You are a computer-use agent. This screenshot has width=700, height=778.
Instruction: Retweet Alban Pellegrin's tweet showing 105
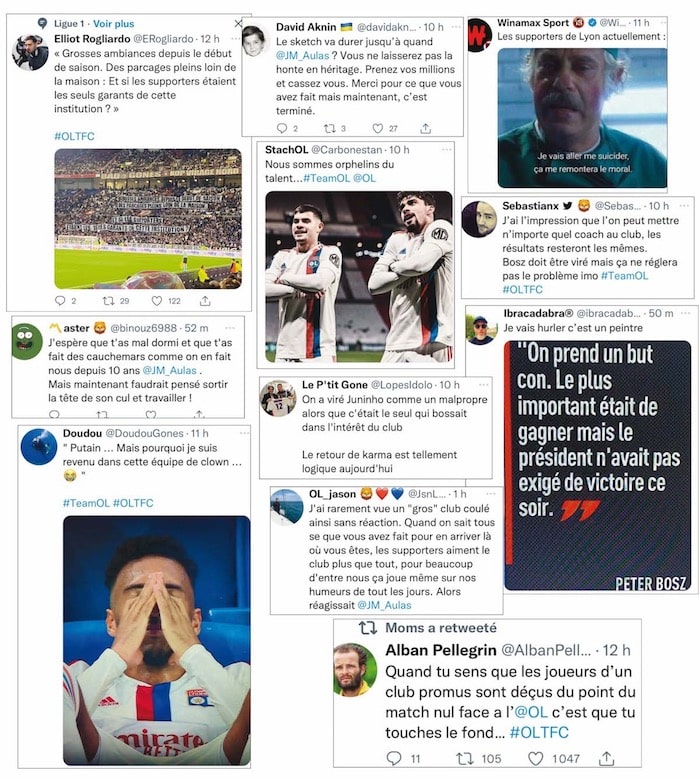(x=465, y=758)
